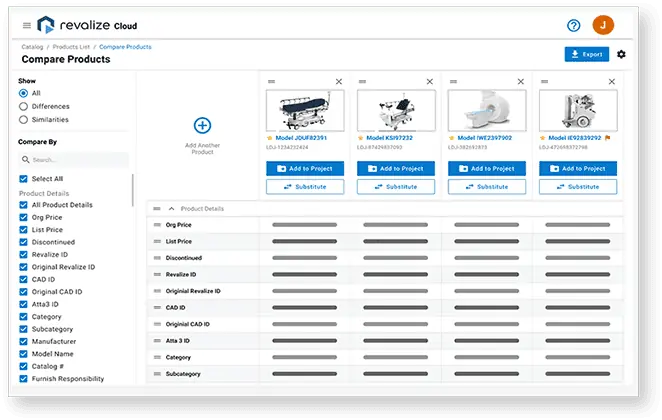Image resolution: width=662 pixels, height=420 pixels.
Task: Remove Model KSI97232 with its X icon
Action: [x=429, y=81]
